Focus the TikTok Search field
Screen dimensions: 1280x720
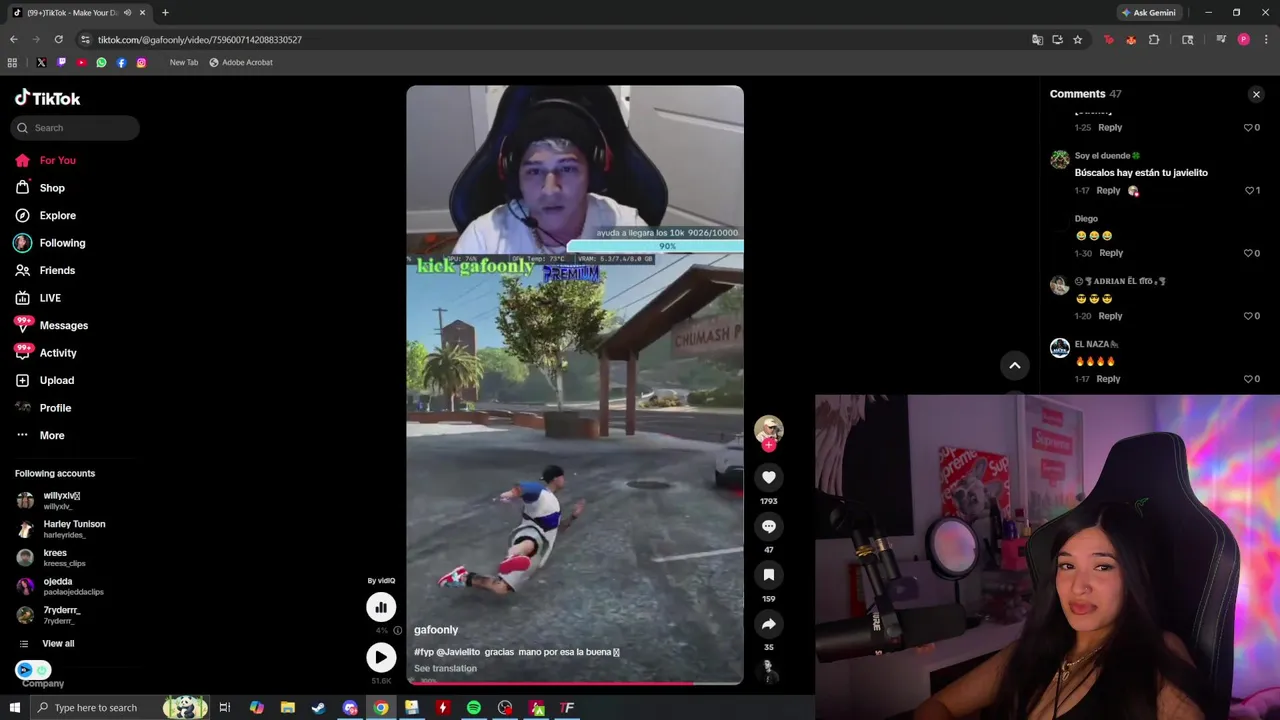(x=75, y=128)
